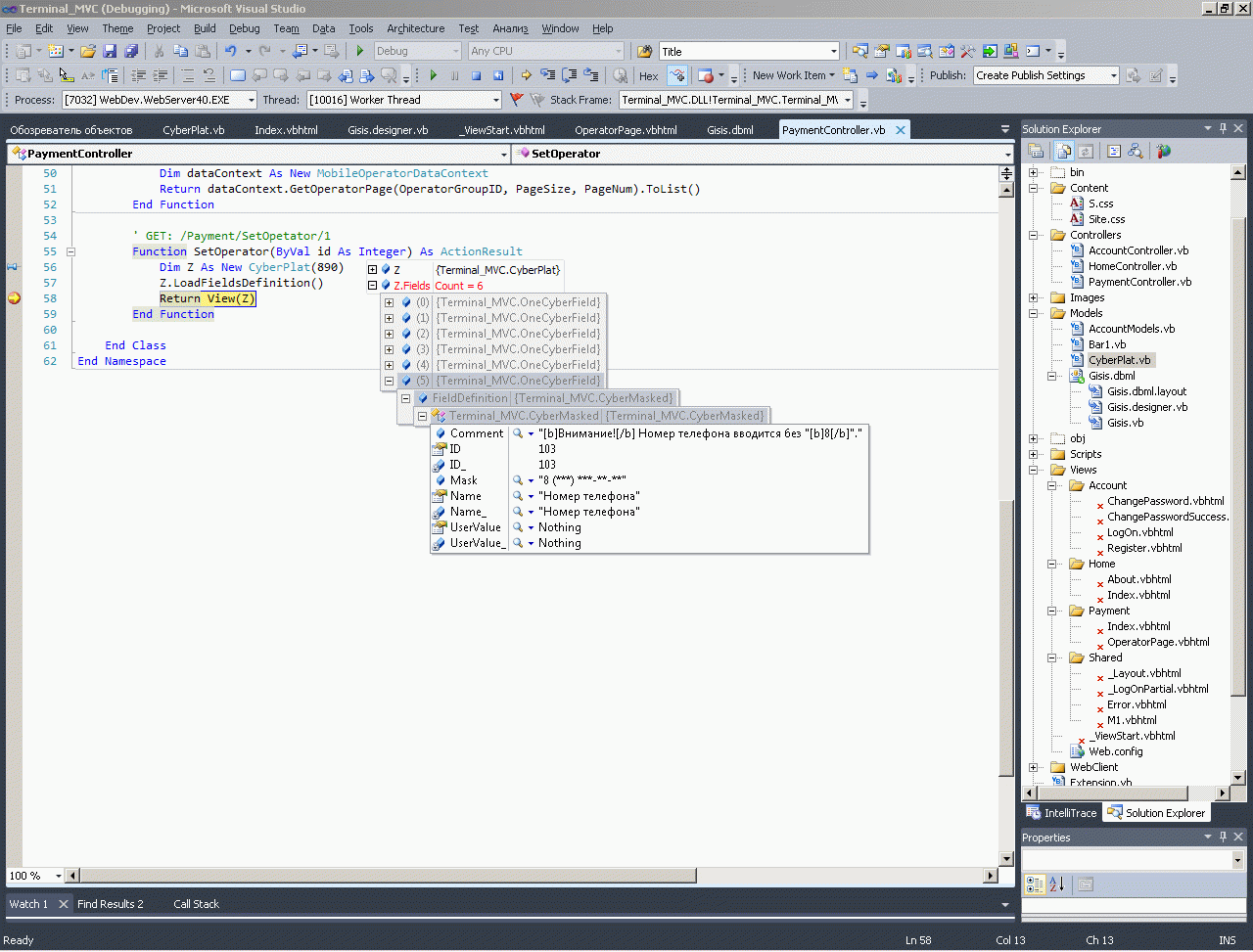This screenshot has height=952, width=1253.
Task: Switch to the Call Stack tab
Action: (196, 904)
